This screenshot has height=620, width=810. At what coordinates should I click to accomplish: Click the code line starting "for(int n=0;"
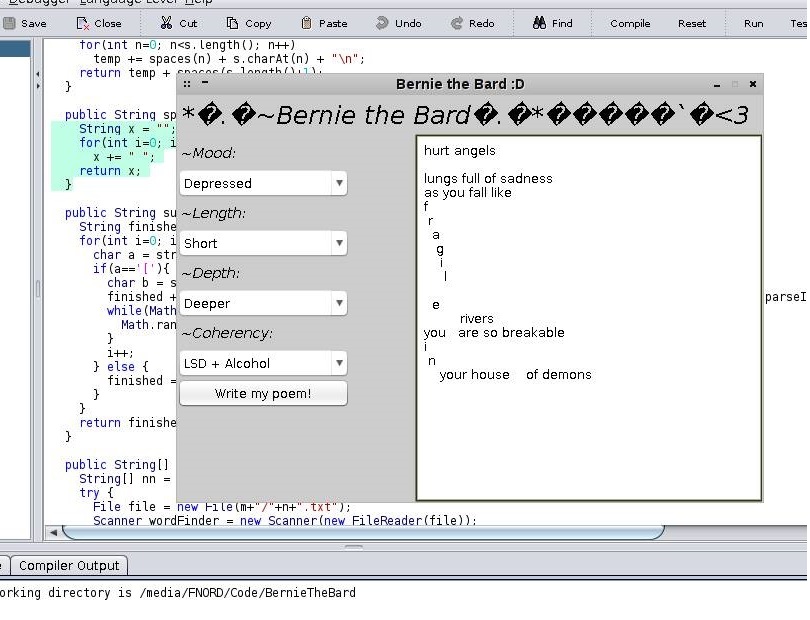[188, 45]
